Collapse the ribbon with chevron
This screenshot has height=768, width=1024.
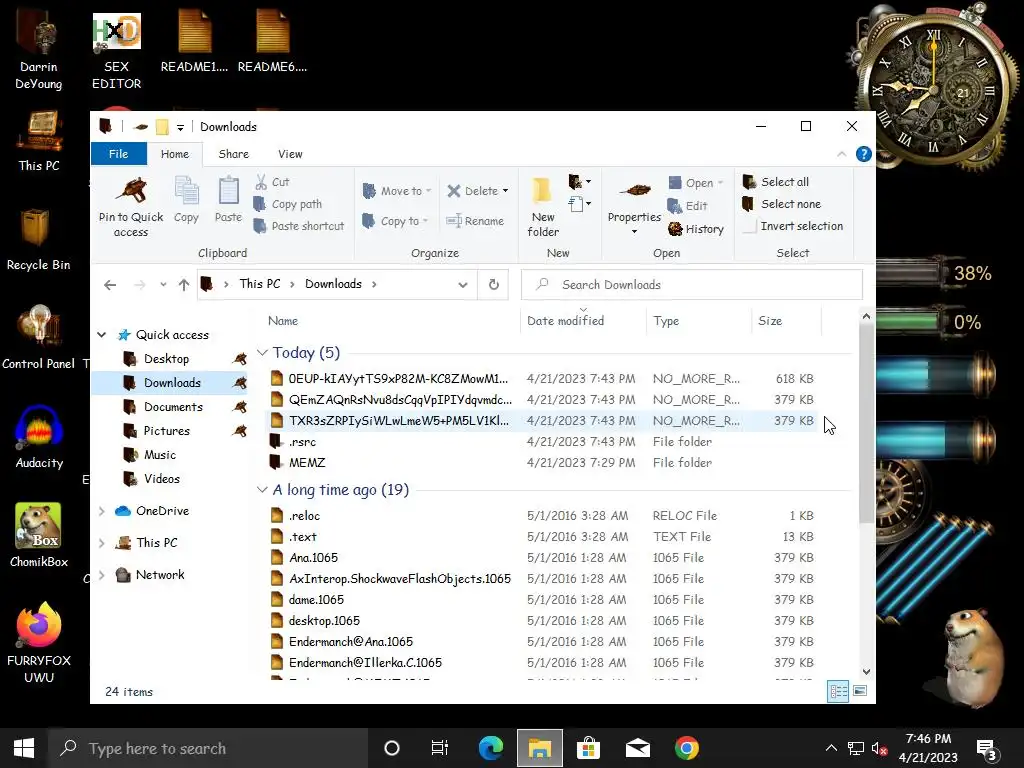842,154
